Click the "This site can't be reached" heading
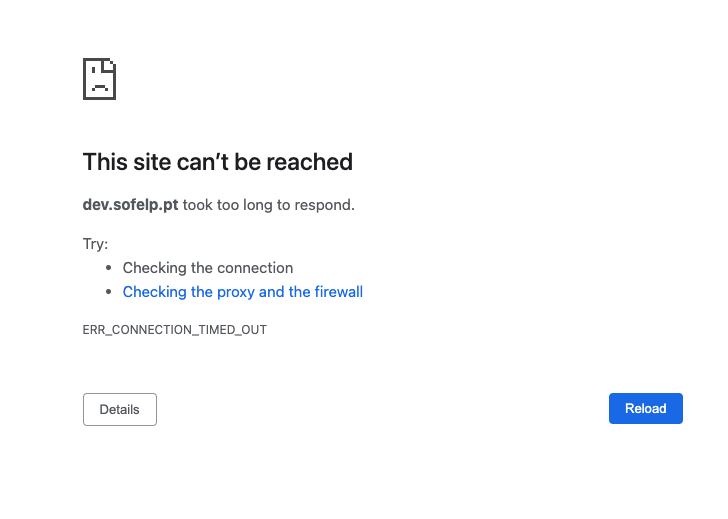Image resolution: width=728 pixels, height=519 pixels. [217, 162]
